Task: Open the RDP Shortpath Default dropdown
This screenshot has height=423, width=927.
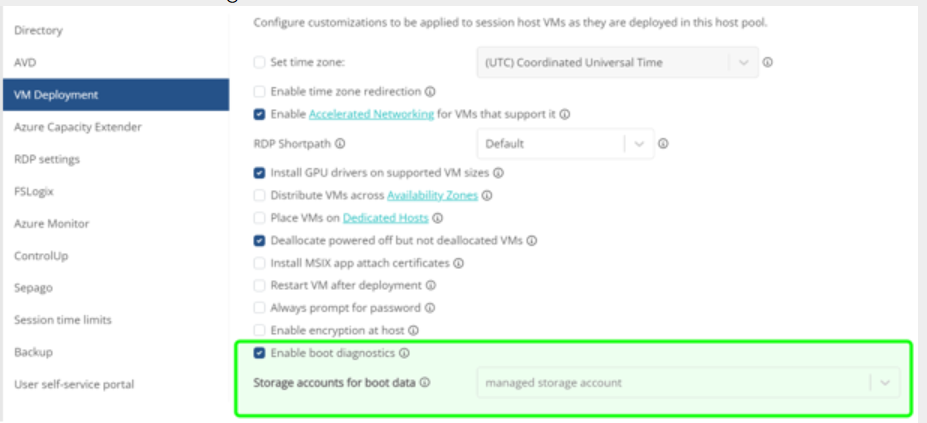Action: coord(565,143)
